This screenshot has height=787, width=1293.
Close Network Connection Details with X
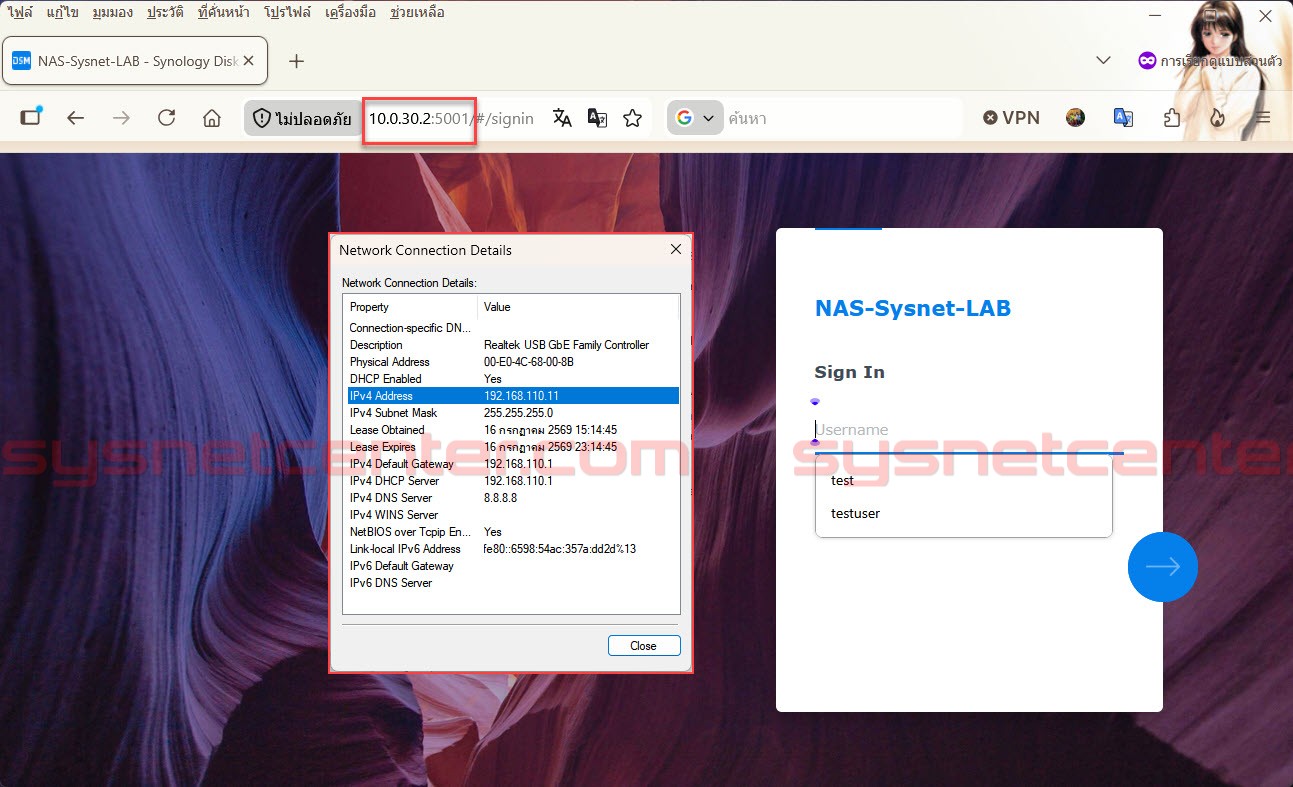point(675,249)
